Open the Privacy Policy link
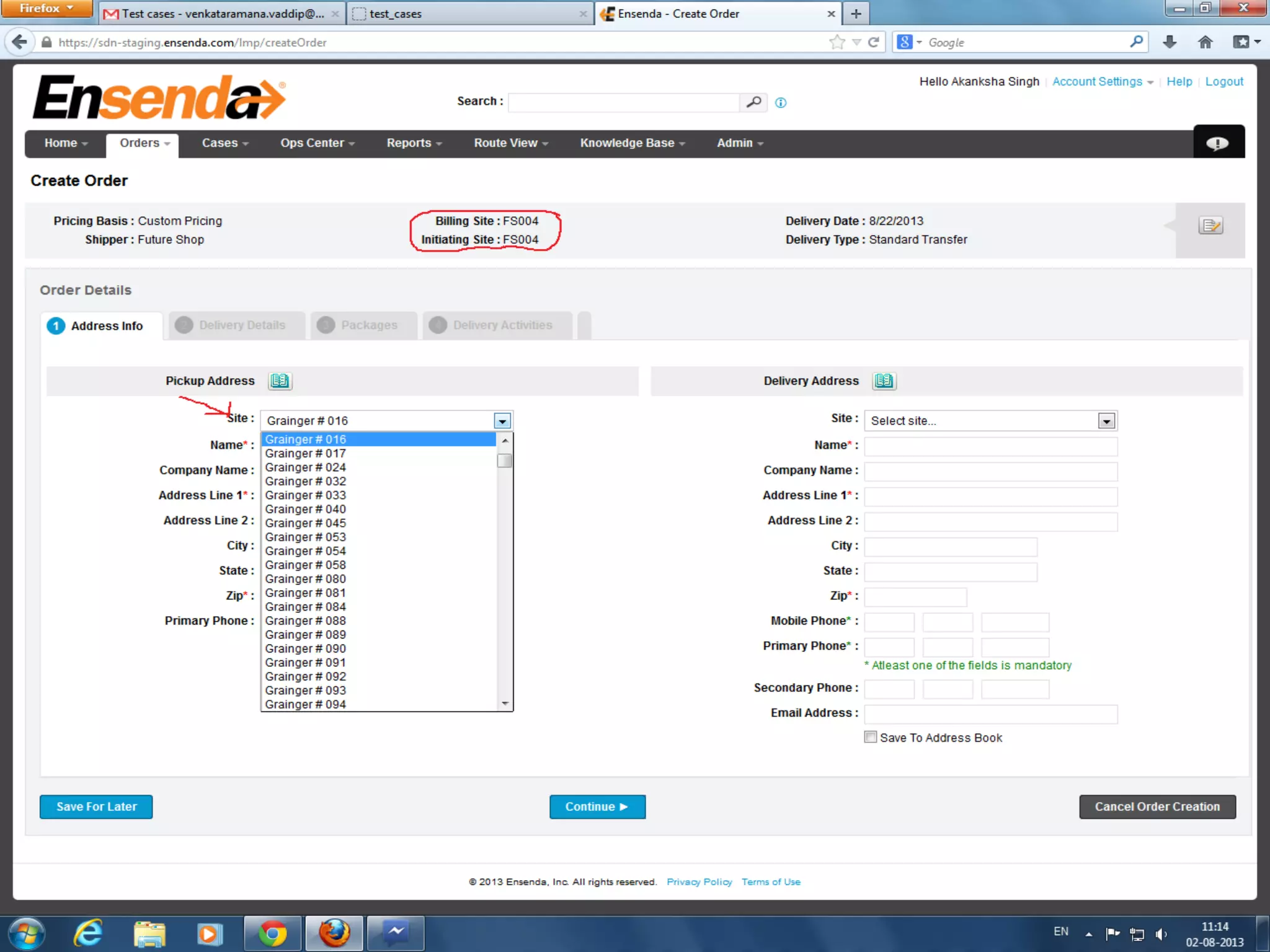The image size is (1270, 952). pos(699,882)
